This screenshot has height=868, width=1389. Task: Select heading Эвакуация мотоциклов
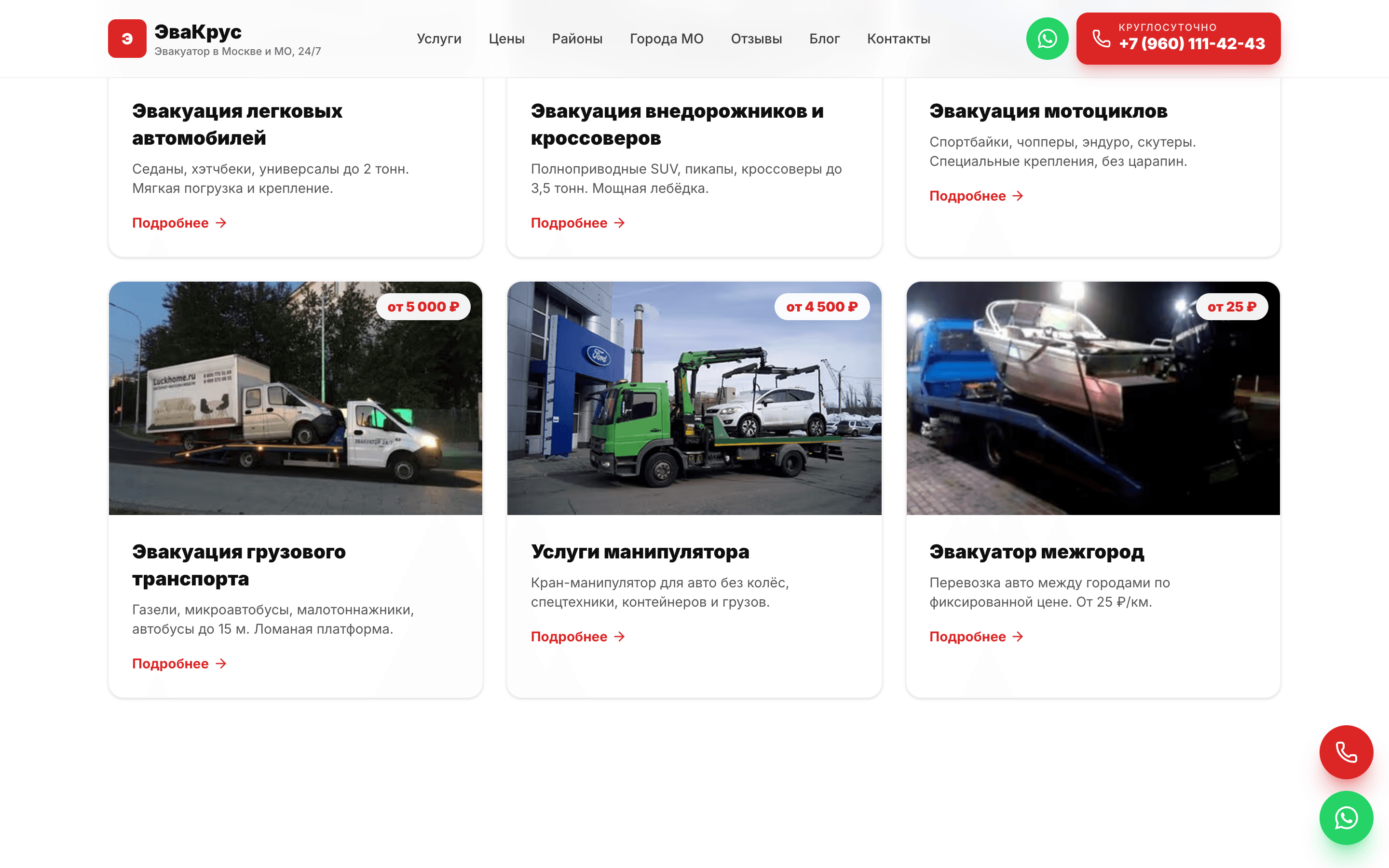tap(1048, 111)
